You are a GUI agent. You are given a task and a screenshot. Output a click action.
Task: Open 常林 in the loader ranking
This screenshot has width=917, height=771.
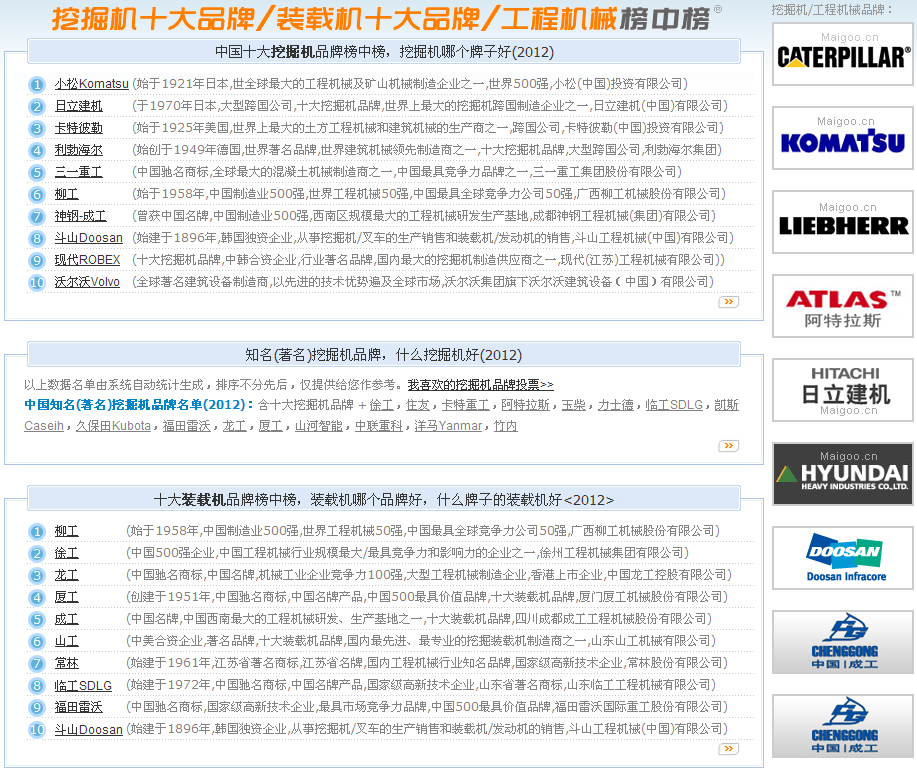click(66, 663)
